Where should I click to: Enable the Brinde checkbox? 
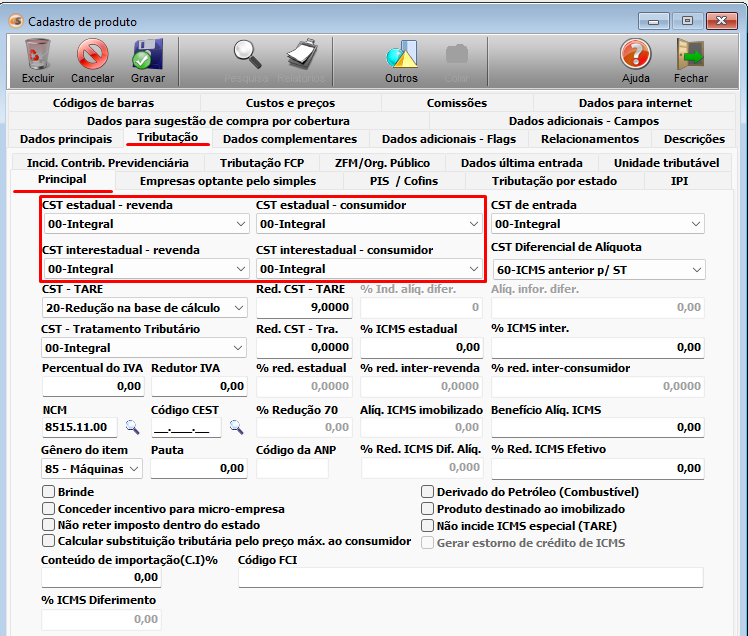48,492
